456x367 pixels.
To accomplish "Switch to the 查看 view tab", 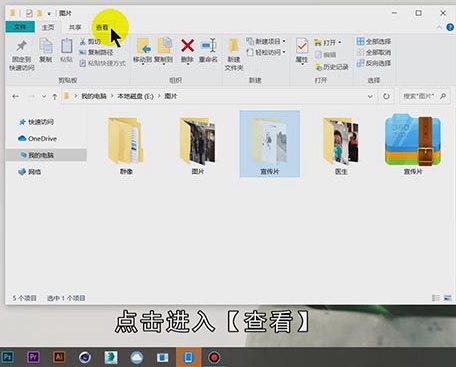I will pos(102,27).
